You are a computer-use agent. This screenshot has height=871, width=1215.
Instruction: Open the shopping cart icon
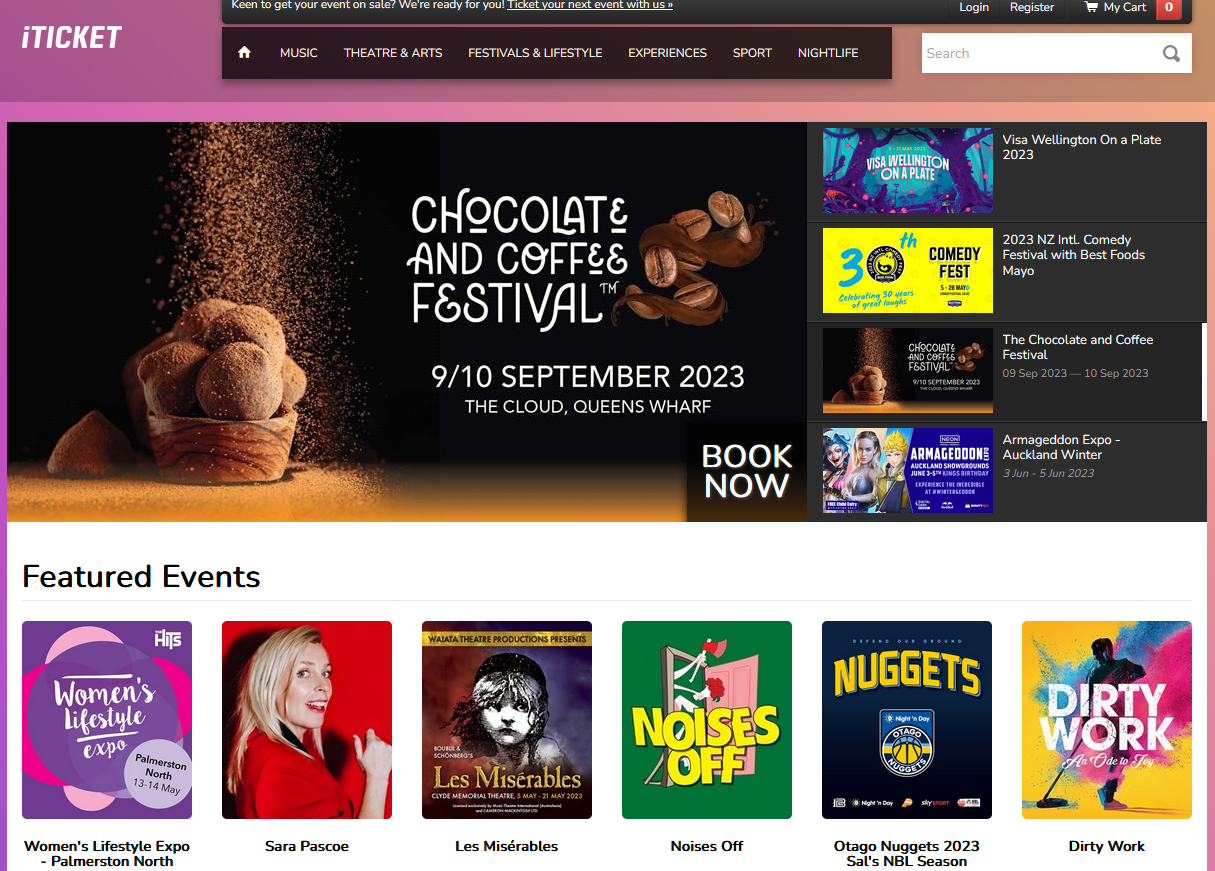tap(1090, 7)
